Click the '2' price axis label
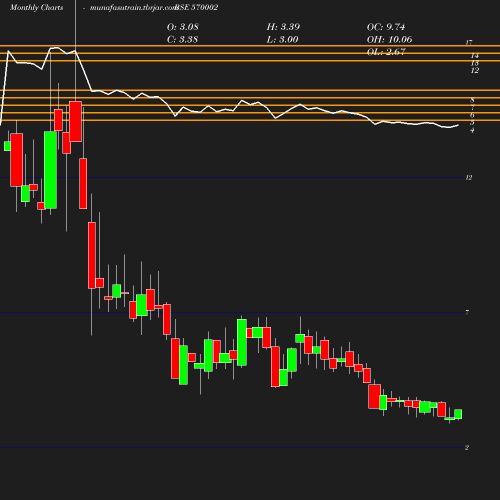 pos(467,448)
